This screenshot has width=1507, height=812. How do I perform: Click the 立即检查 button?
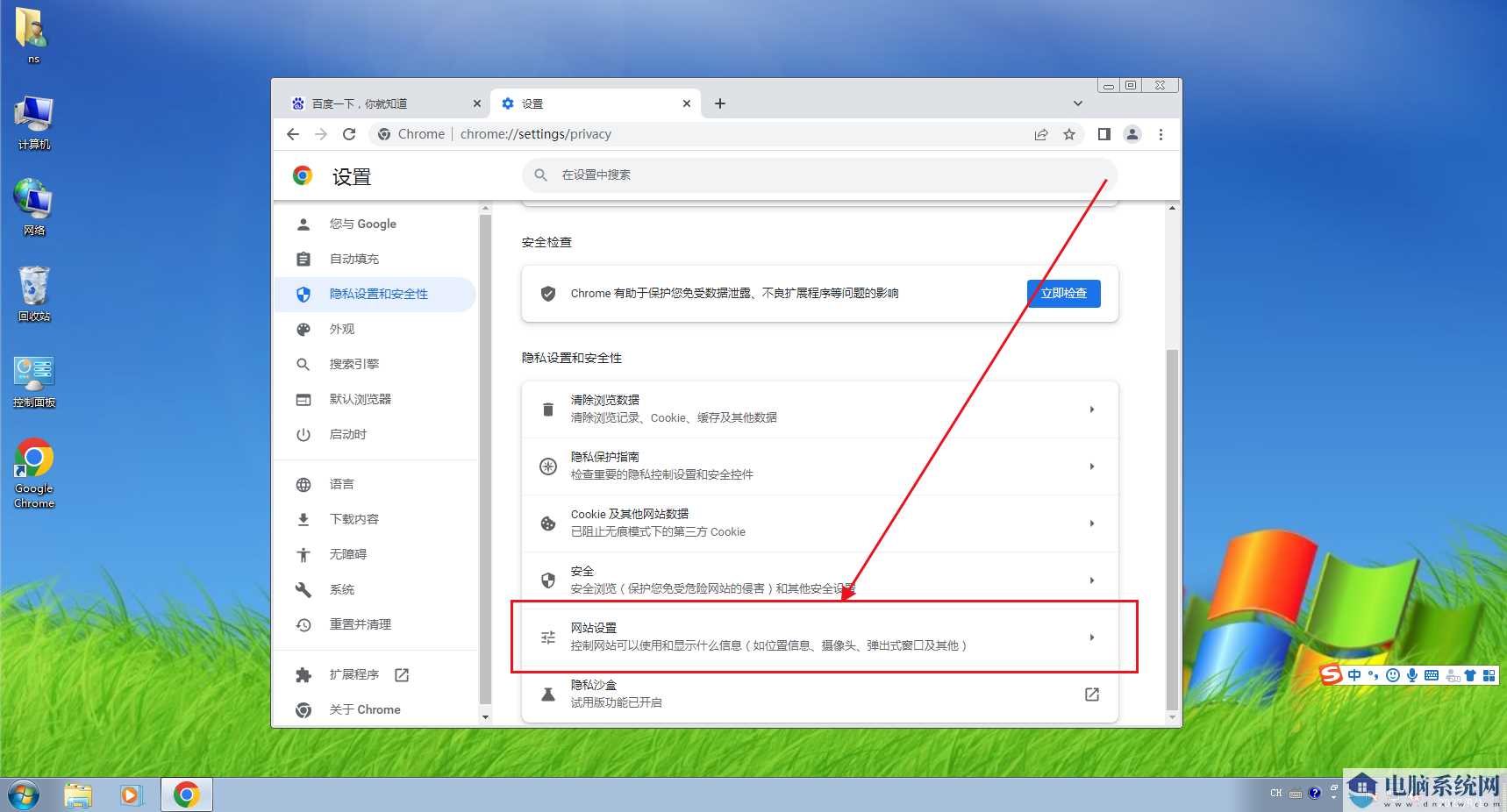[x=1063, y=294]
